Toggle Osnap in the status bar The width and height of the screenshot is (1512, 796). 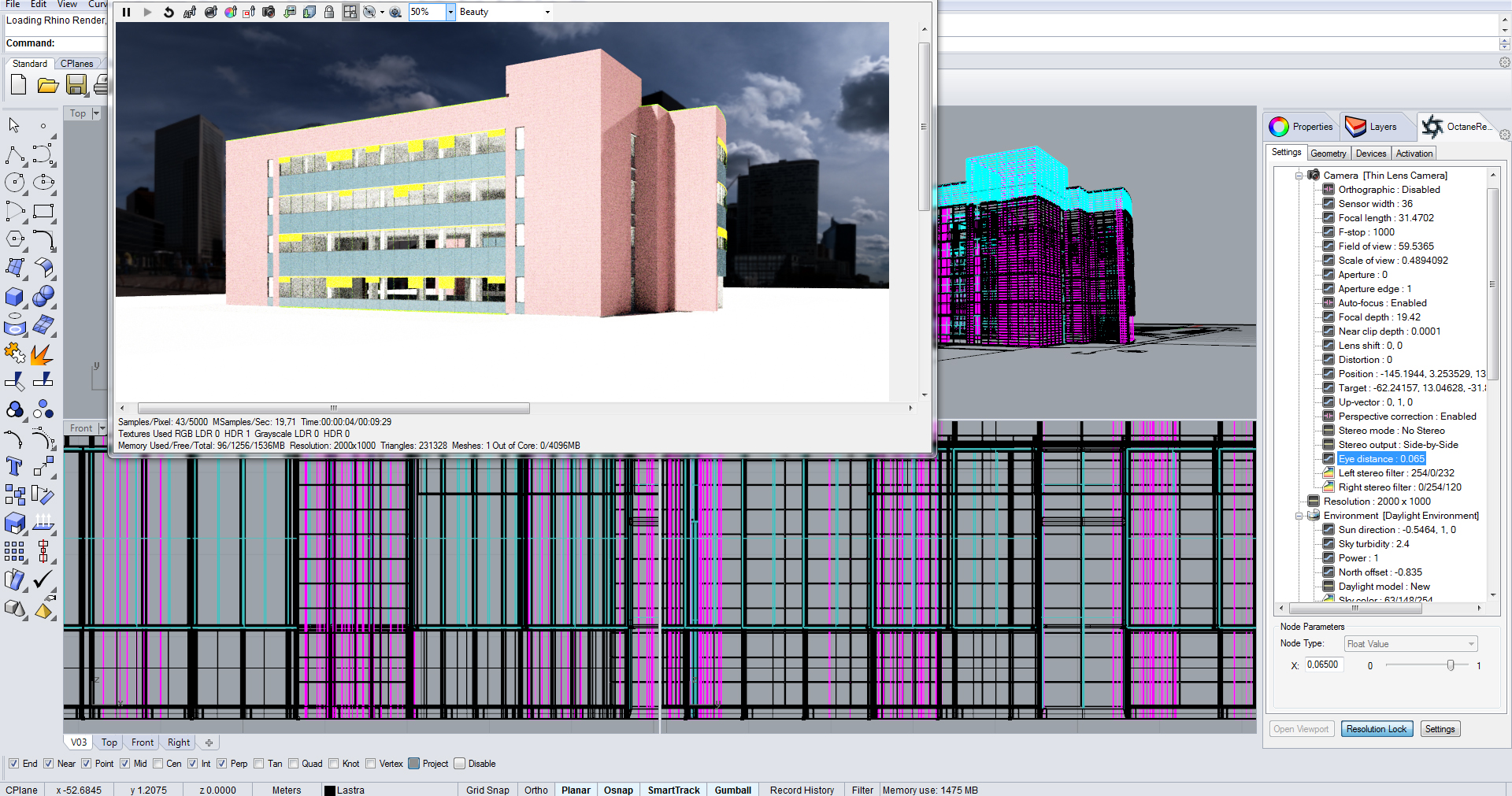click(x=618, y=790)
